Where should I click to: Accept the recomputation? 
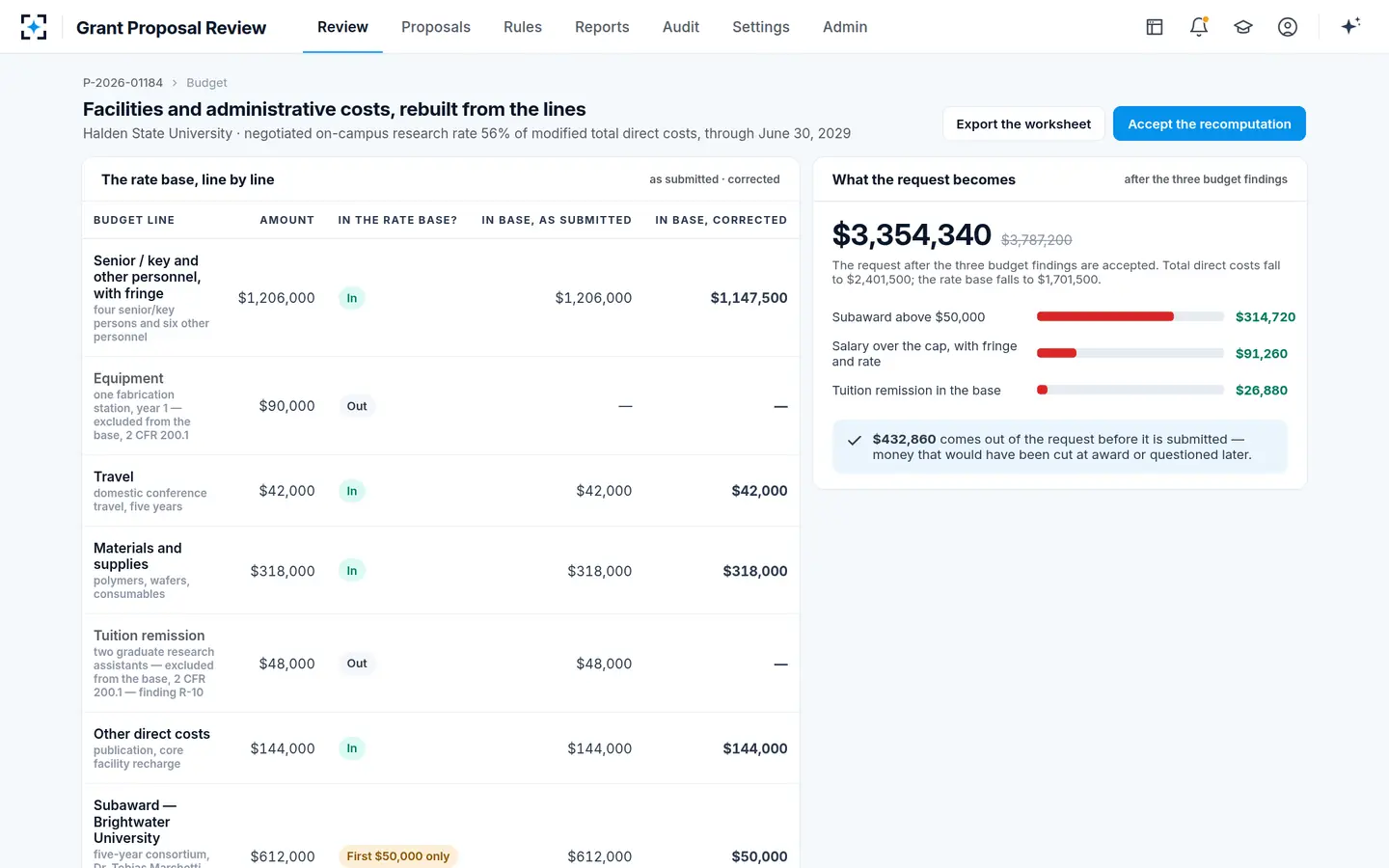[x=1210, y=123]
